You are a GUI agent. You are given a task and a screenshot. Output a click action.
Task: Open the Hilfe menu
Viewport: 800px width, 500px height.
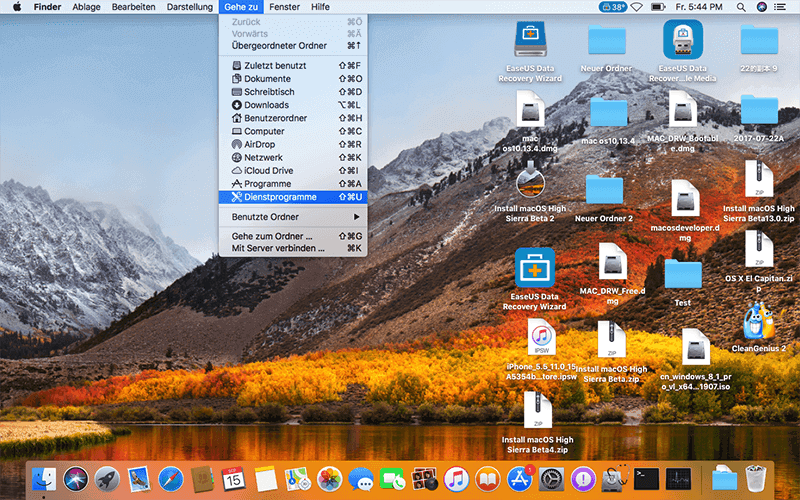click(x=320, y=7)
